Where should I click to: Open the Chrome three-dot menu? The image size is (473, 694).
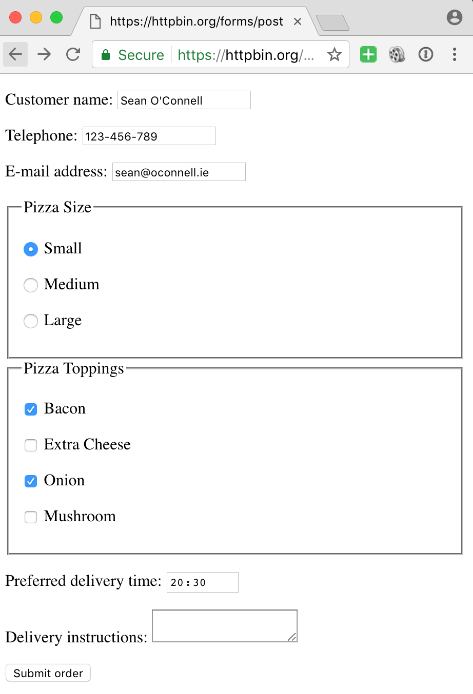(454, 54)
